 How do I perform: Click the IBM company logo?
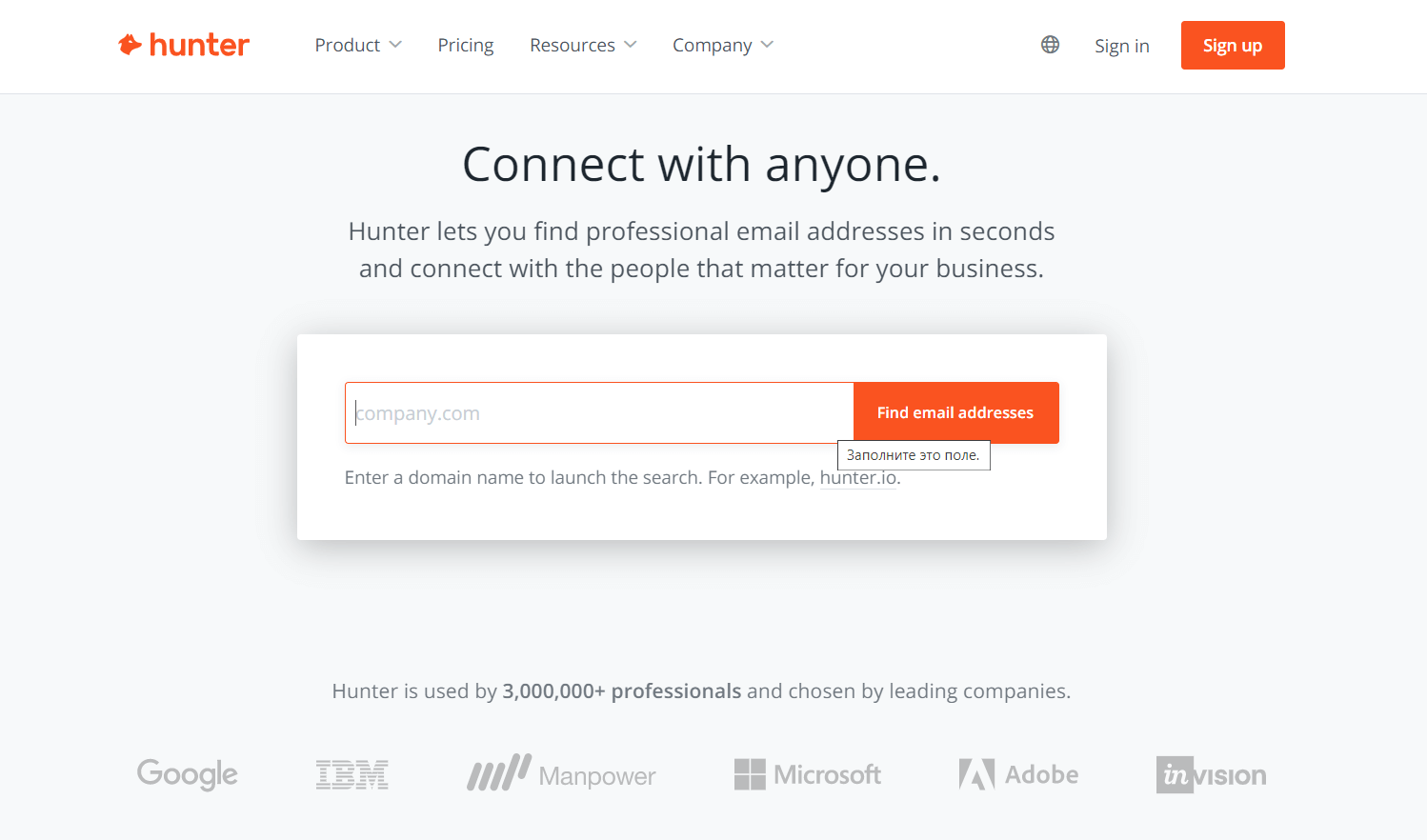352,774
